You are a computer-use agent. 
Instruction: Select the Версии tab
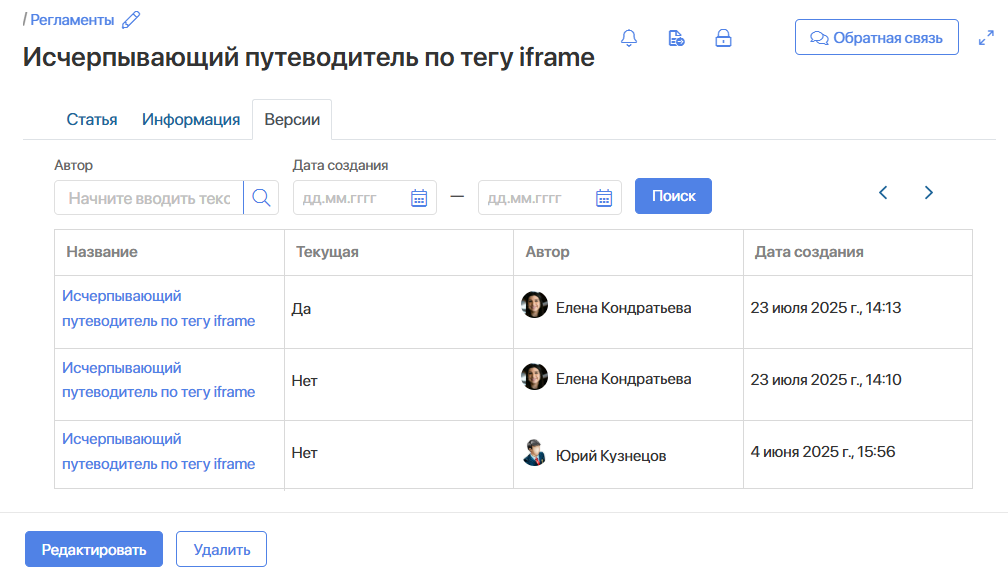[x=292, y=120]
